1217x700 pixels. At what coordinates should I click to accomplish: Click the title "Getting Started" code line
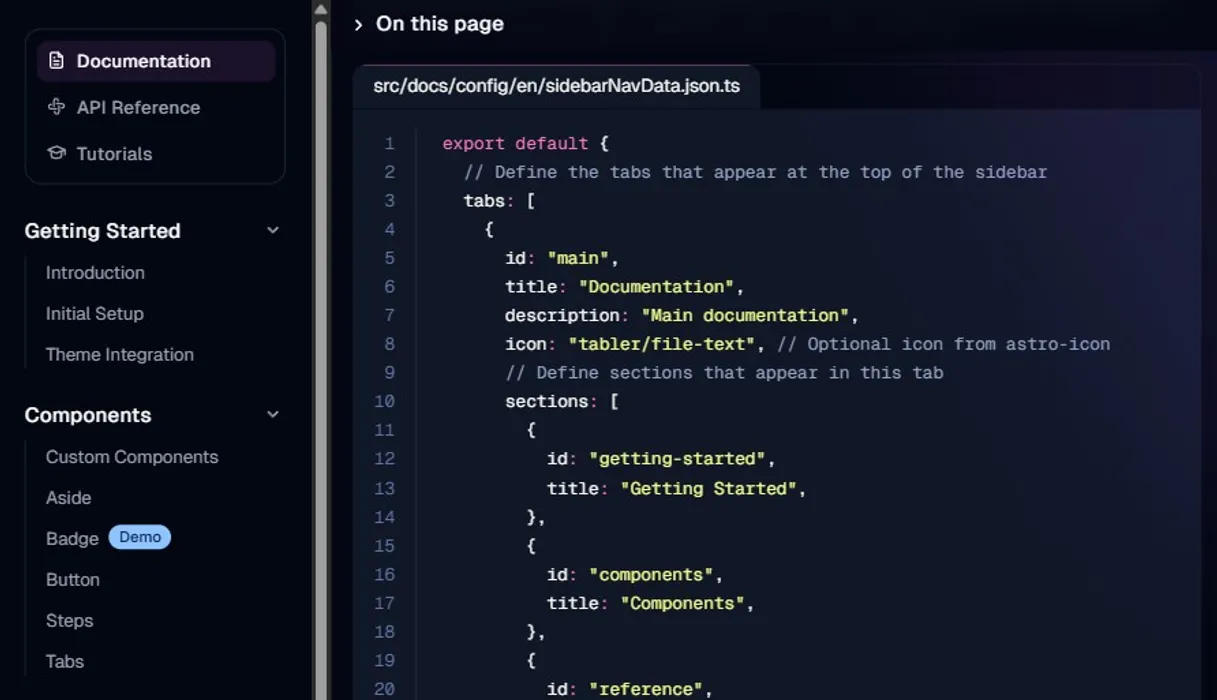[677, 489]
